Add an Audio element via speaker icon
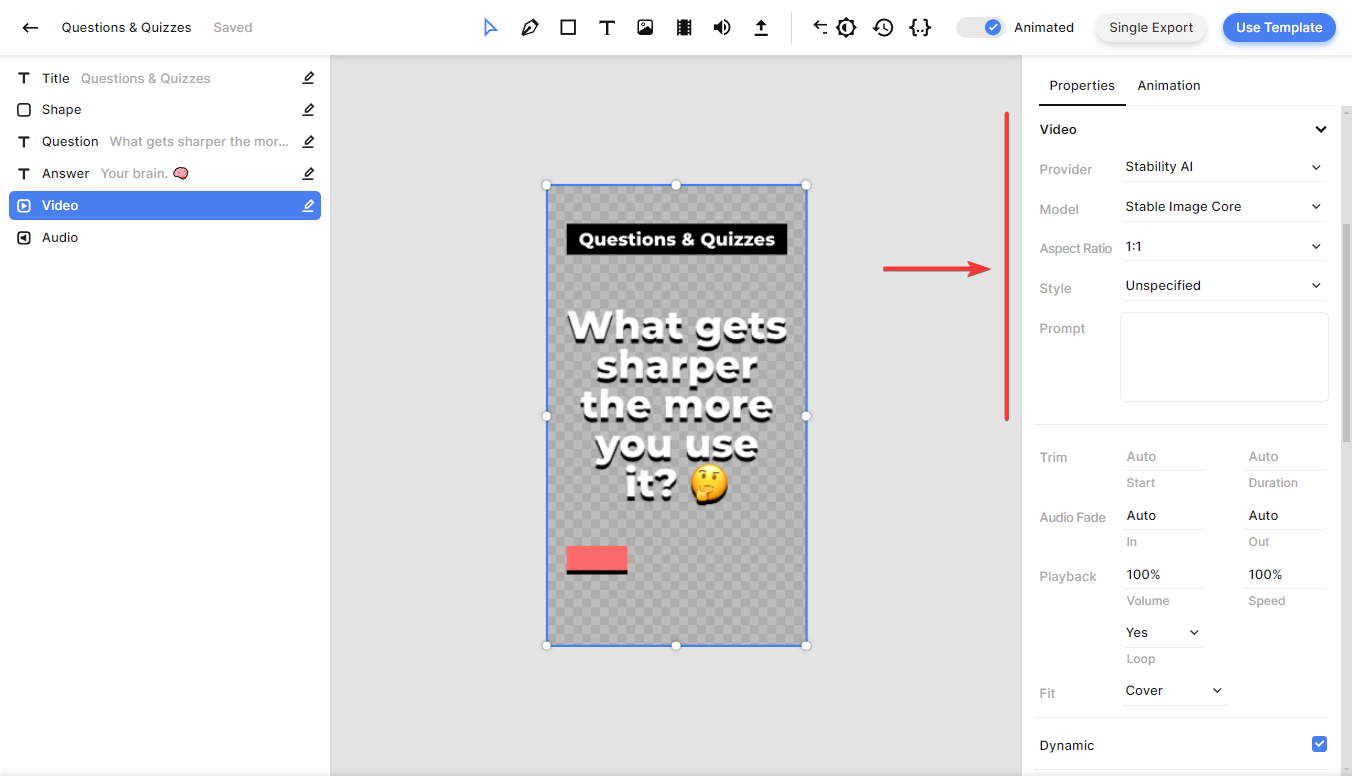The width and height of the screenshot is (1352, 776). 722,28
